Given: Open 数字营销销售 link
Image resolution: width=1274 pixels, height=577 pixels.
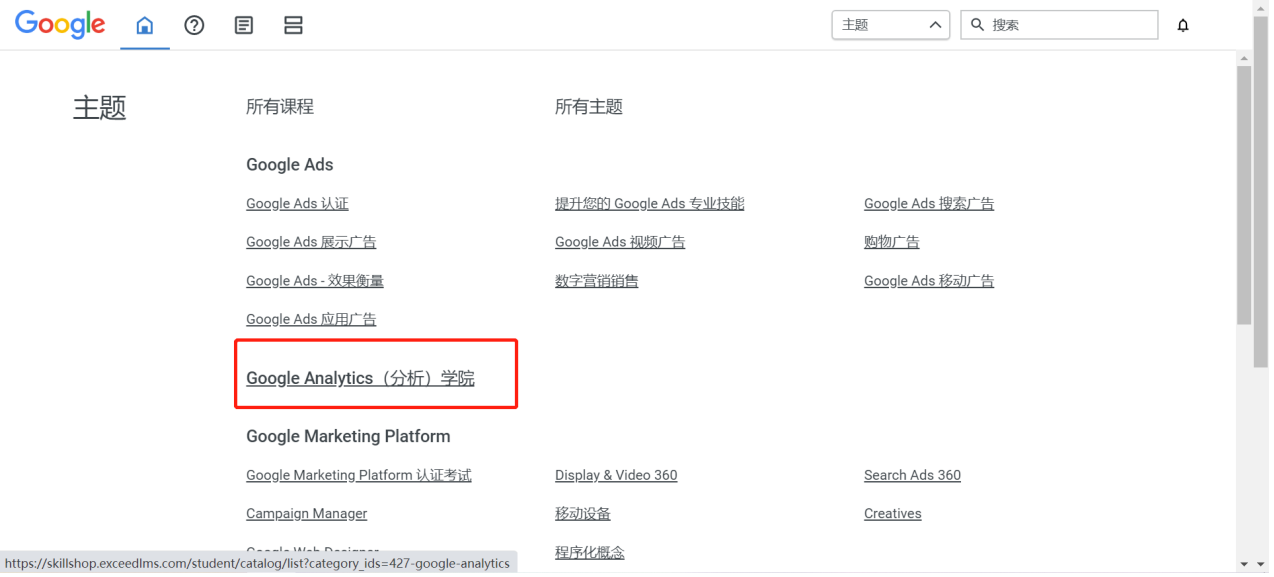Looking at the screenshot, I should point(597,281).
